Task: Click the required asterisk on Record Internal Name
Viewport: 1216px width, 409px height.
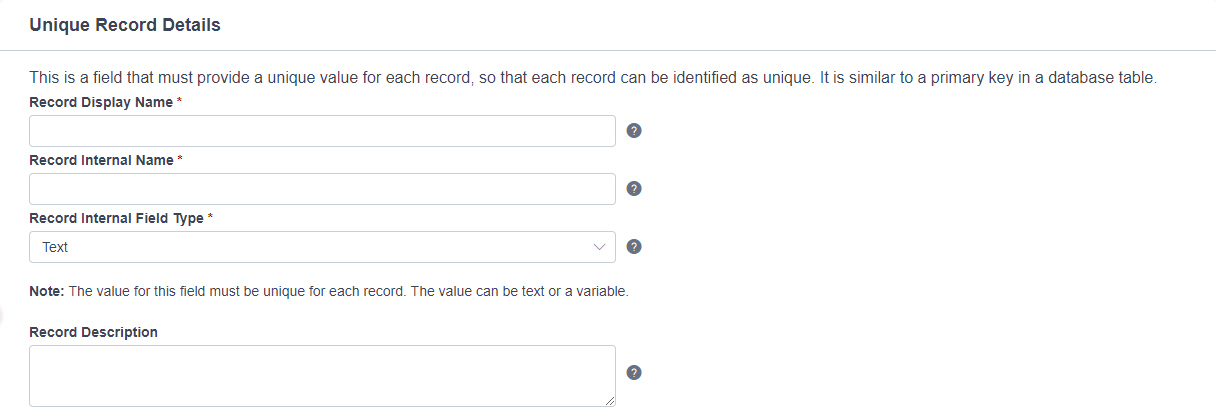Action: [x=180, y=159]
